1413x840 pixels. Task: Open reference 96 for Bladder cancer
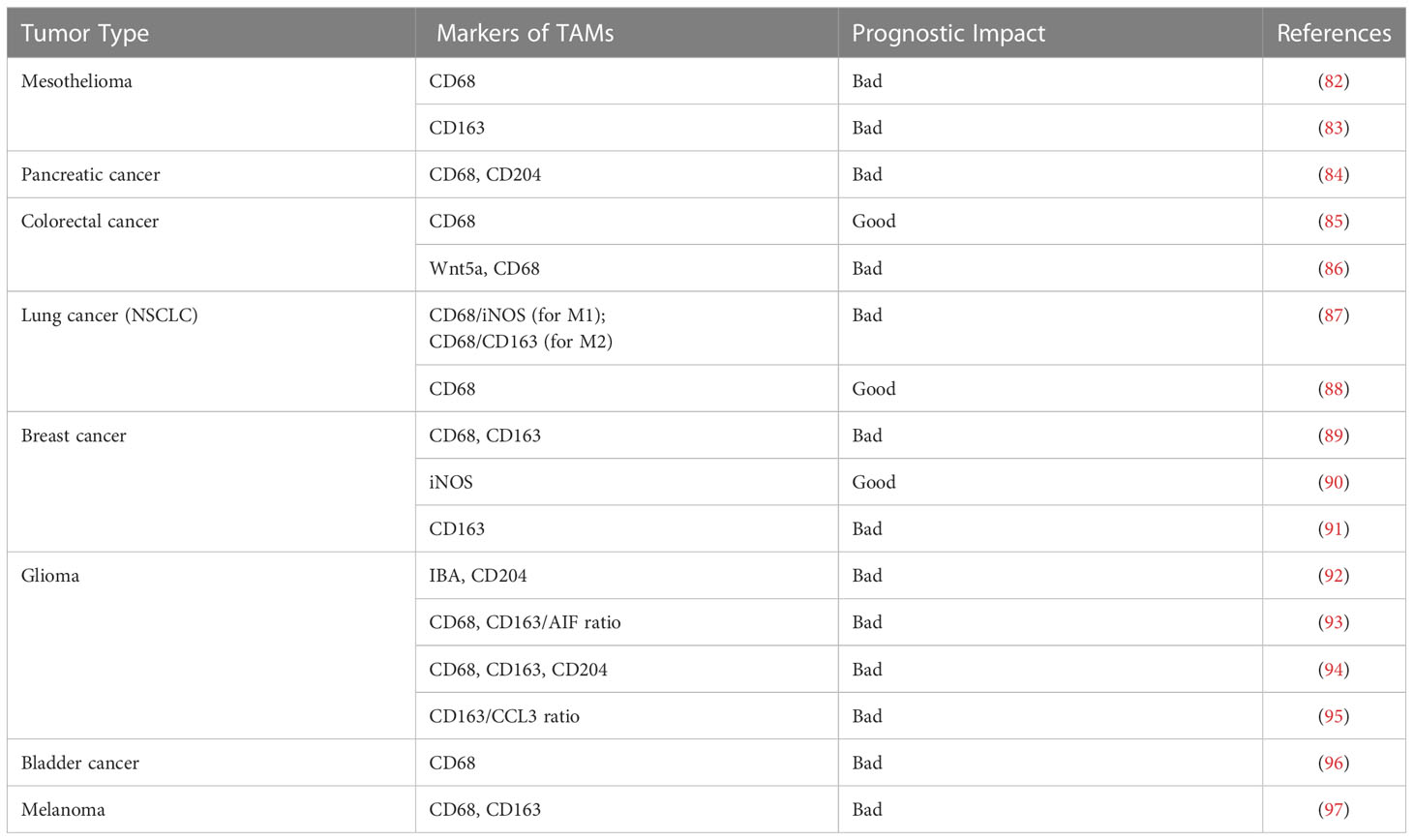coord(1334,763)
